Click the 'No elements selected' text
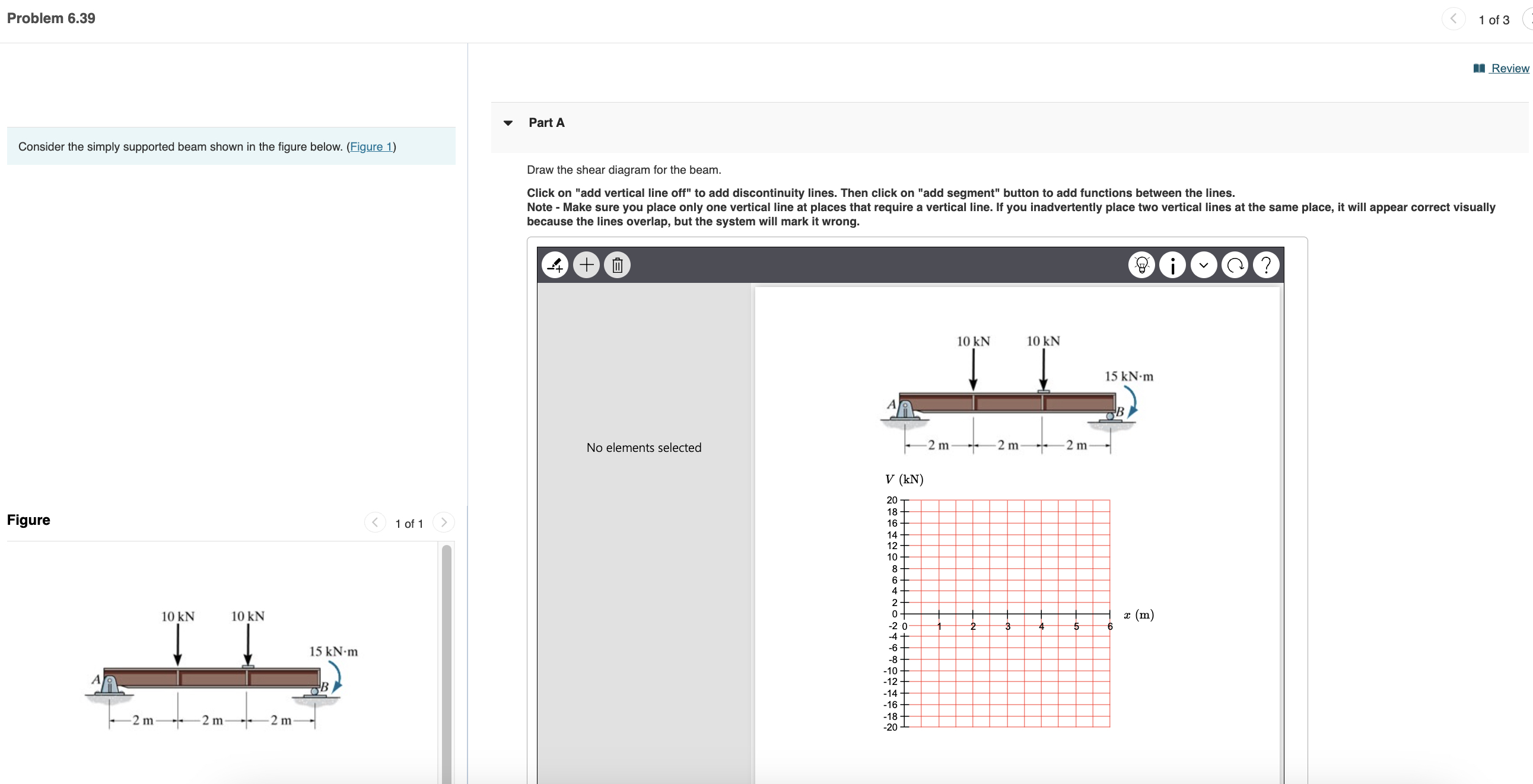Screen dimensions: 1533x784 tap(644, 447)
